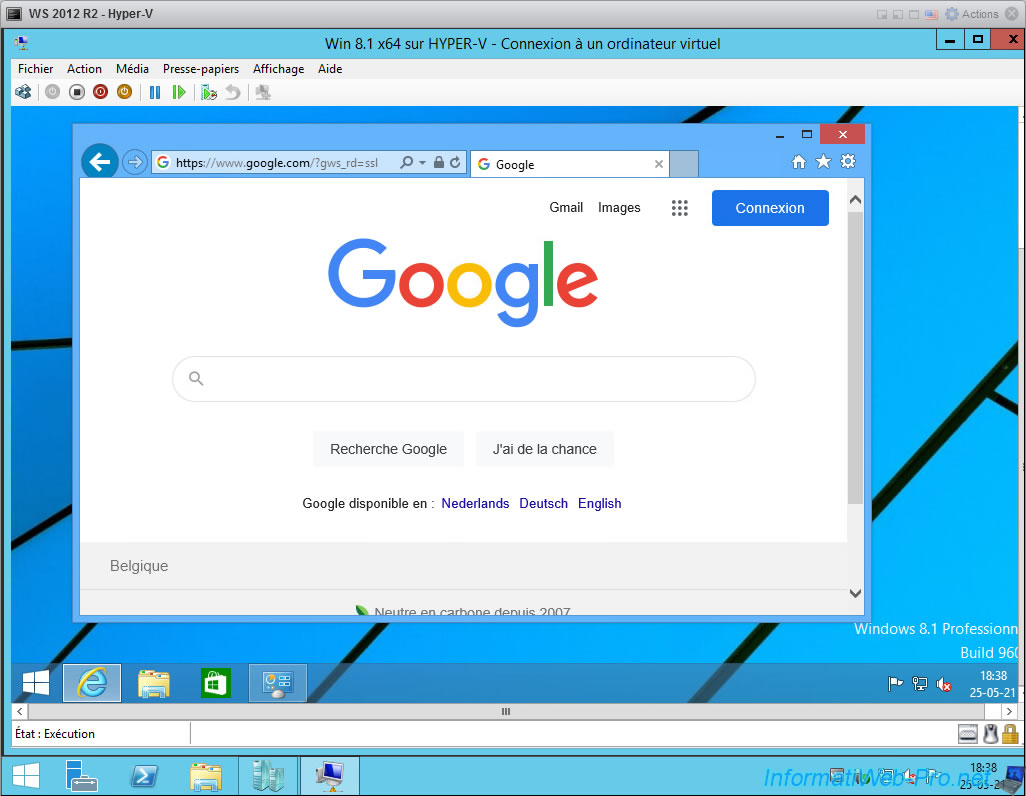Open the Média menu
Image resolution: width=1026 pixels, height=796 pixels.
[x=132, y=69]
